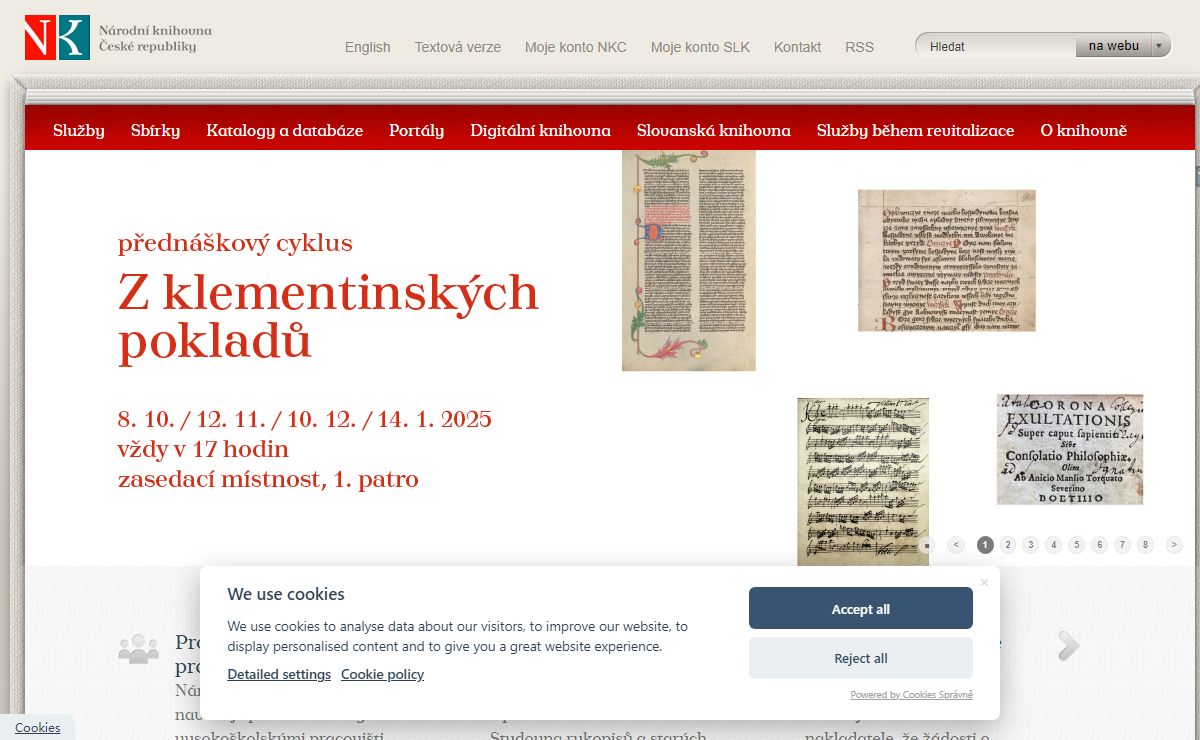The height and width of the screenshot is (740, 1200).
Task: Select slide 3 in the slider pager
Action: coord(1031,545)
